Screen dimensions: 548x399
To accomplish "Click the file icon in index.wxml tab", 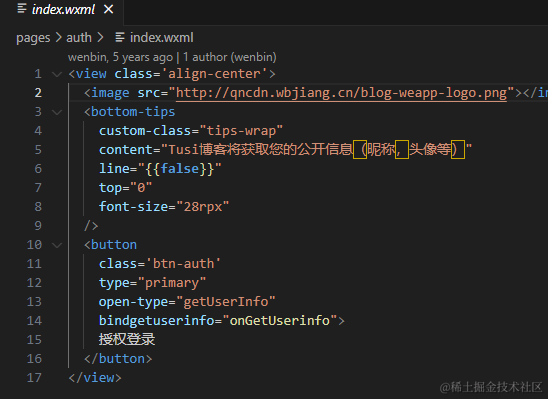I will (22, 9).
